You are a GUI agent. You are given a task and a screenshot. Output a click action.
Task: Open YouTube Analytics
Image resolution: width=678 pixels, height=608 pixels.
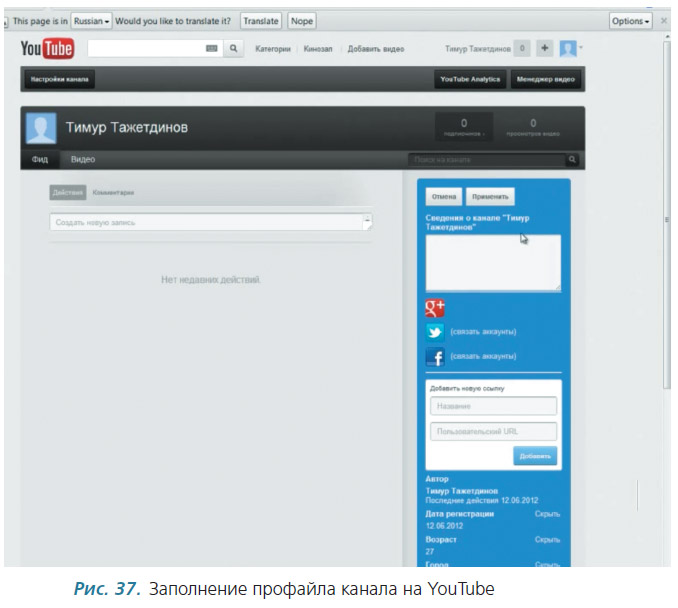[x=470, y=79]
